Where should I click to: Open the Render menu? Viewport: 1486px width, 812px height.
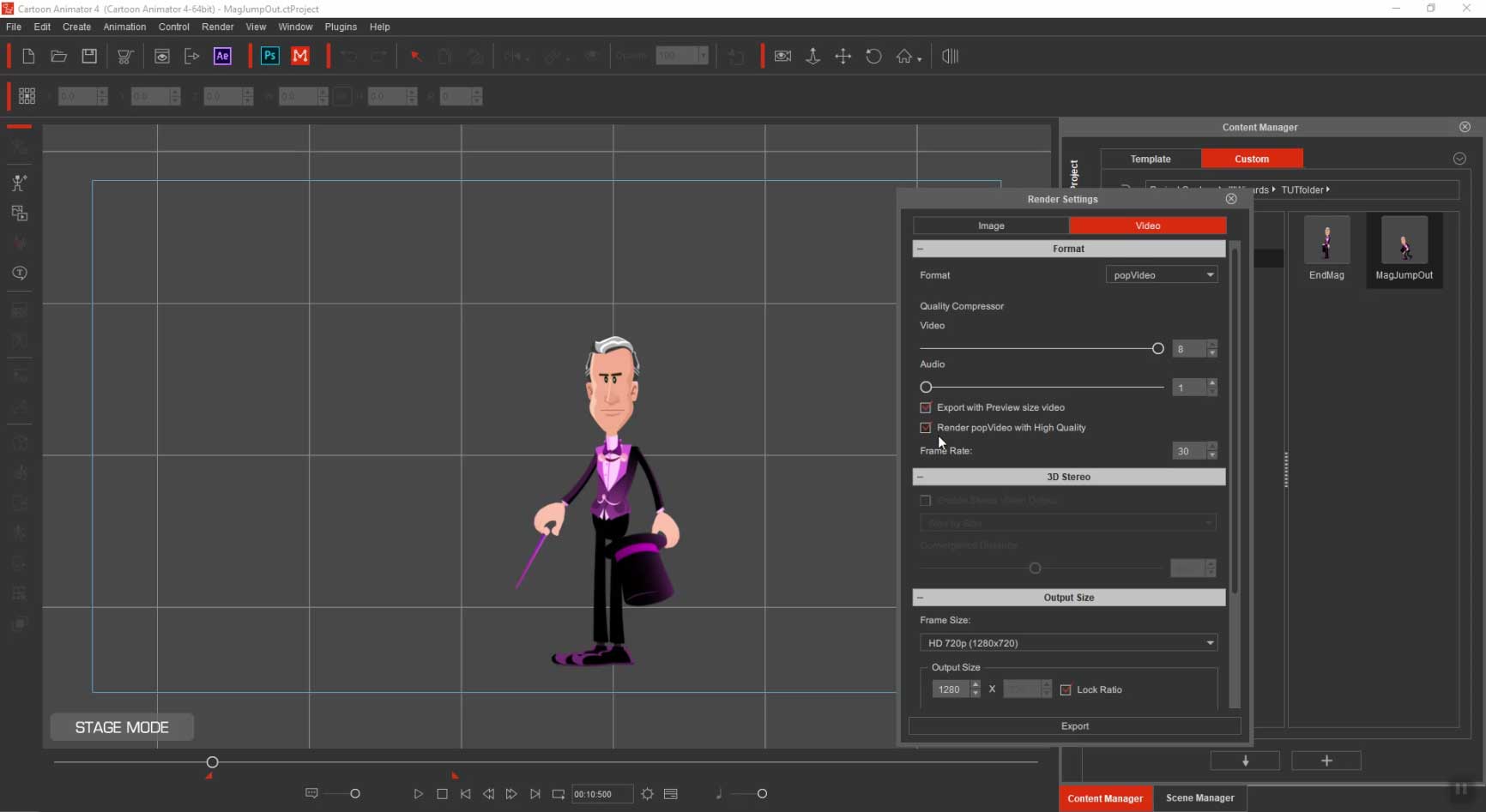218,27
